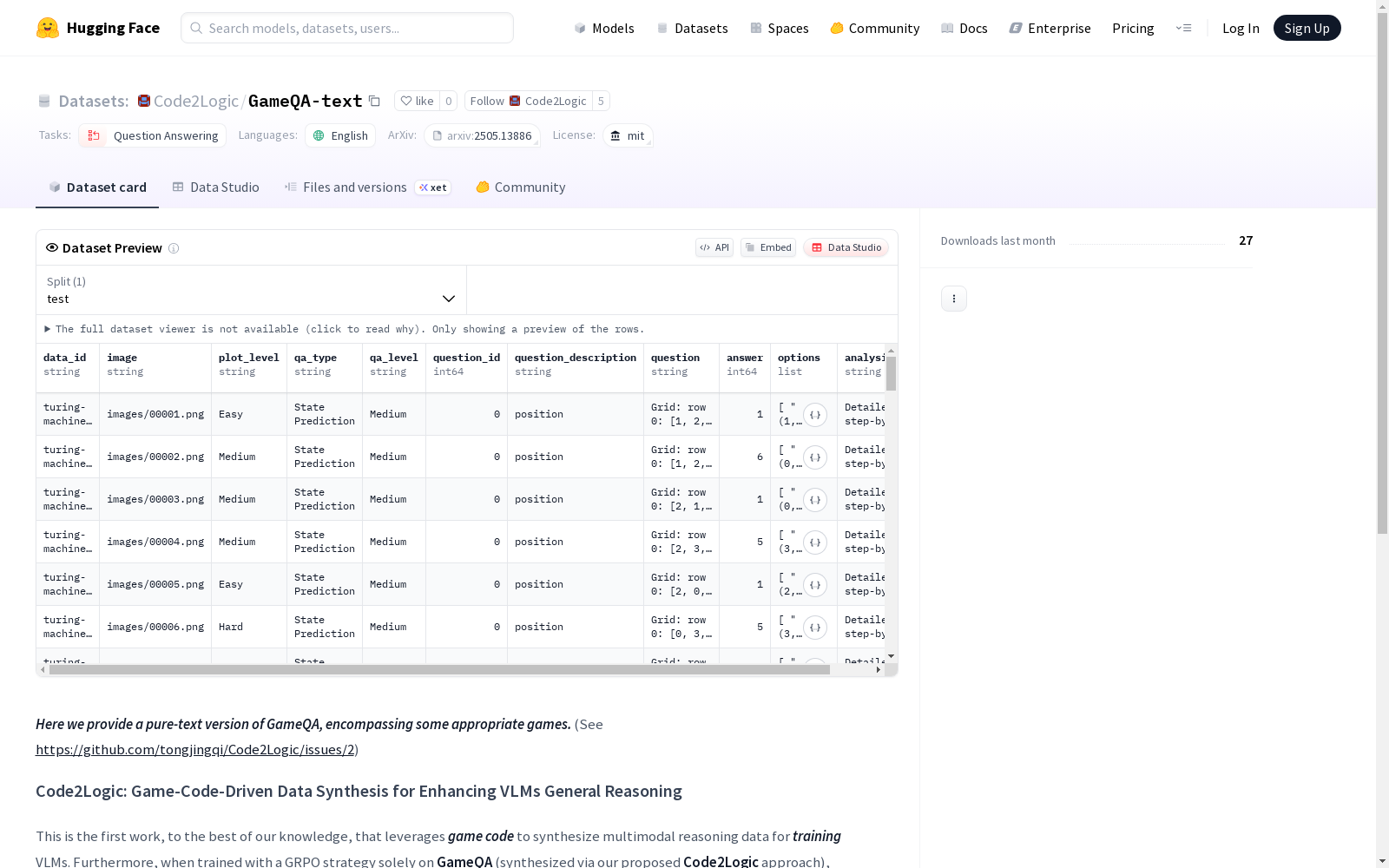Click the Downloads last month count 27
This screenshot has width=1389, height=868.
point(1246,240)
